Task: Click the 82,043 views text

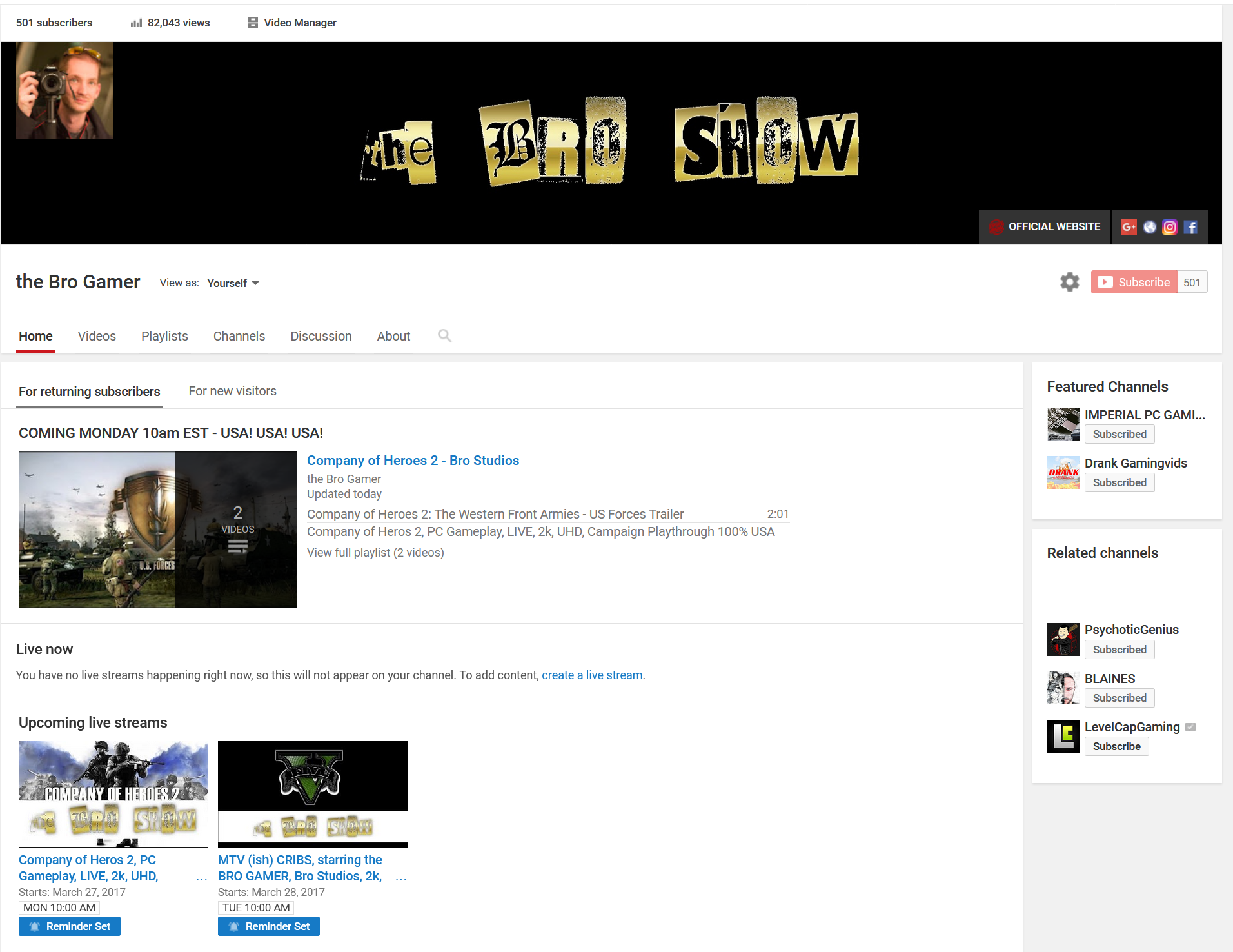Action: (179, 23)
